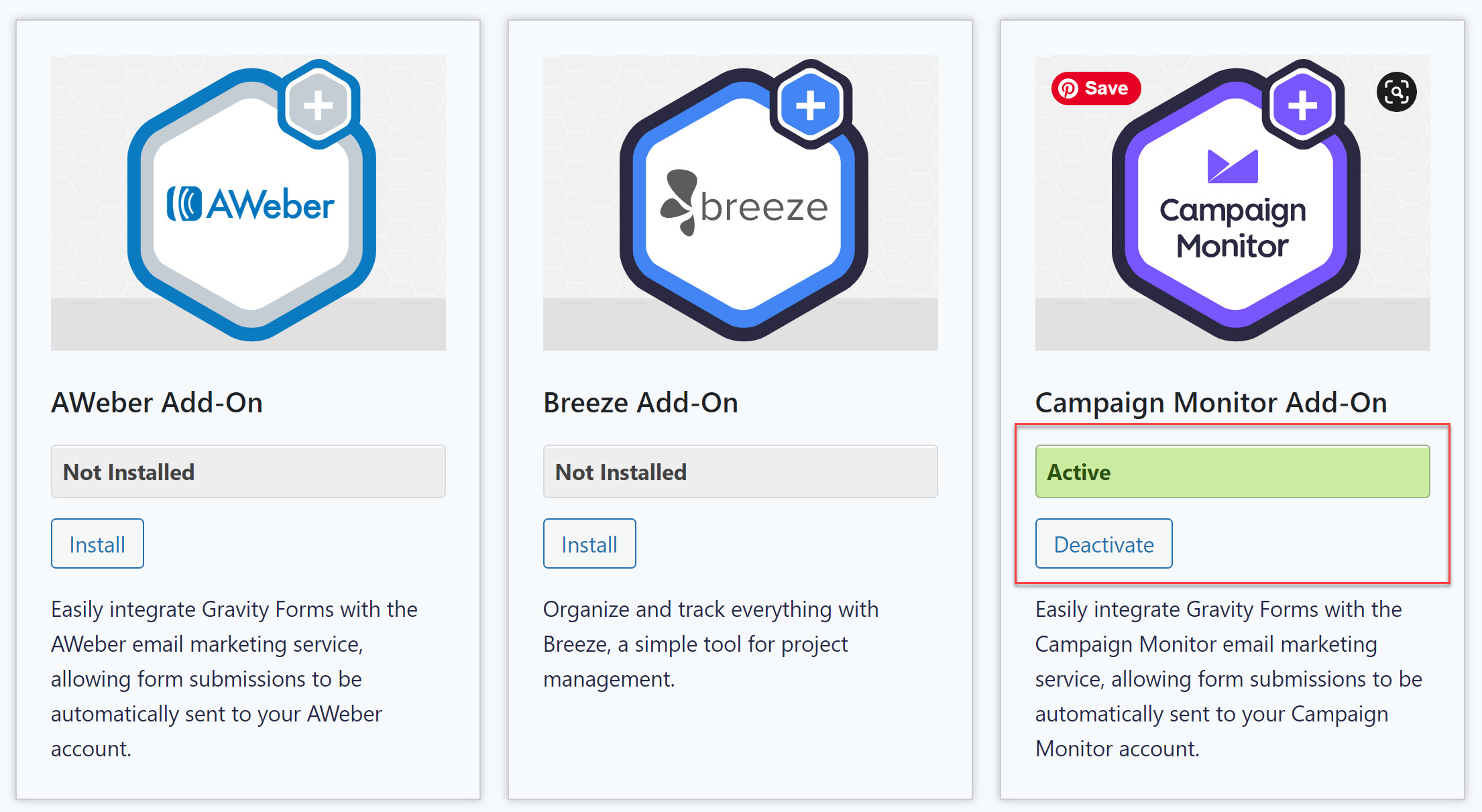Screen dimensions: 1482x812
Task: Click the green Active status bar
Action: 1233,471
